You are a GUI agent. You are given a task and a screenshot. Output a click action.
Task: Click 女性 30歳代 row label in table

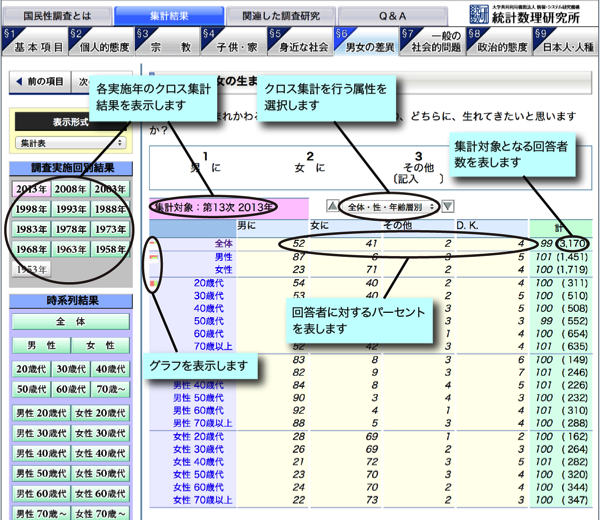coord(198,449)
